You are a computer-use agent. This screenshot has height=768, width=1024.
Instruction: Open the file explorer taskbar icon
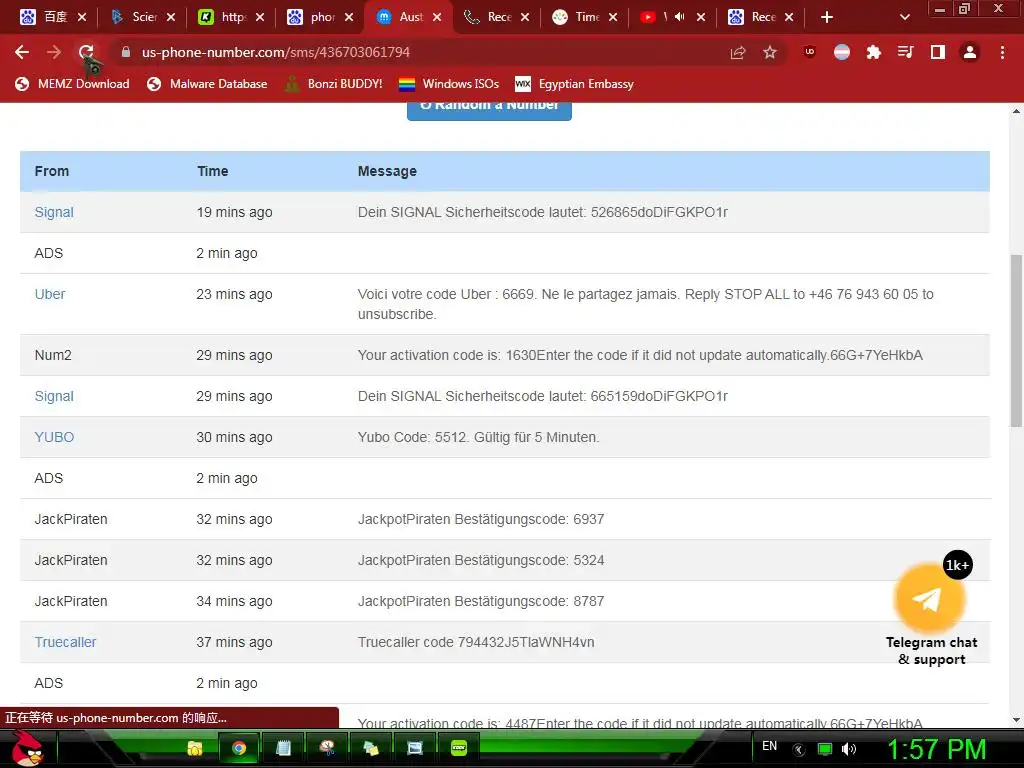click(195, 748)
